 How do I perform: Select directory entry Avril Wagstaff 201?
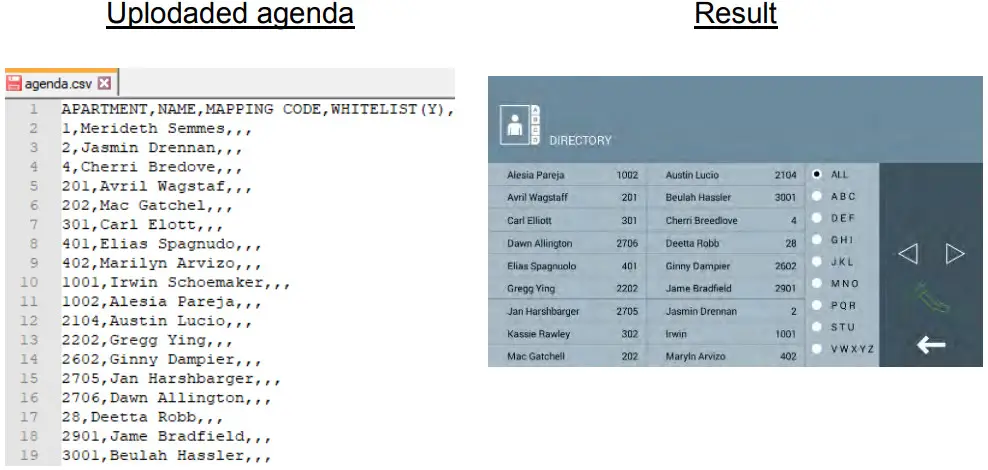(x=567, y=197)
